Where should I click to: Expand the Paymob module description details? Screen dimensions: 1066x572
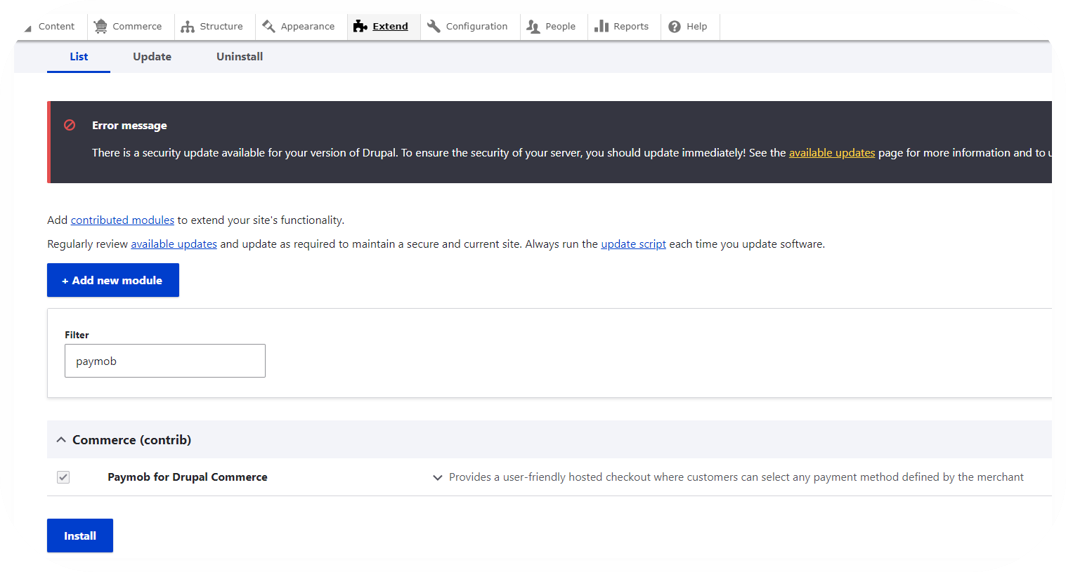click(x=437, y=478)
